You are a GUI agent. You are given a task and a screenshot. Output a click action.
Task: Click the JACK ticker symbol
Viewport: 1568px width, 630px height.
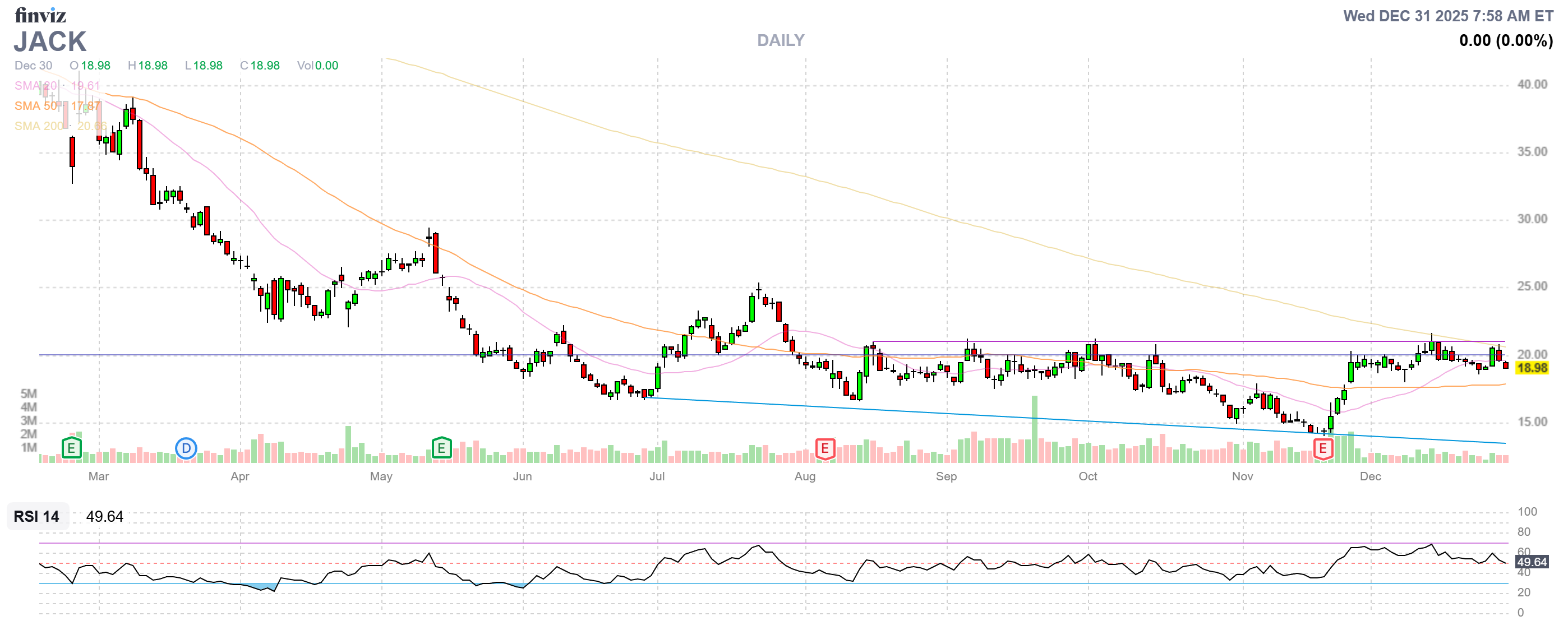50,41
